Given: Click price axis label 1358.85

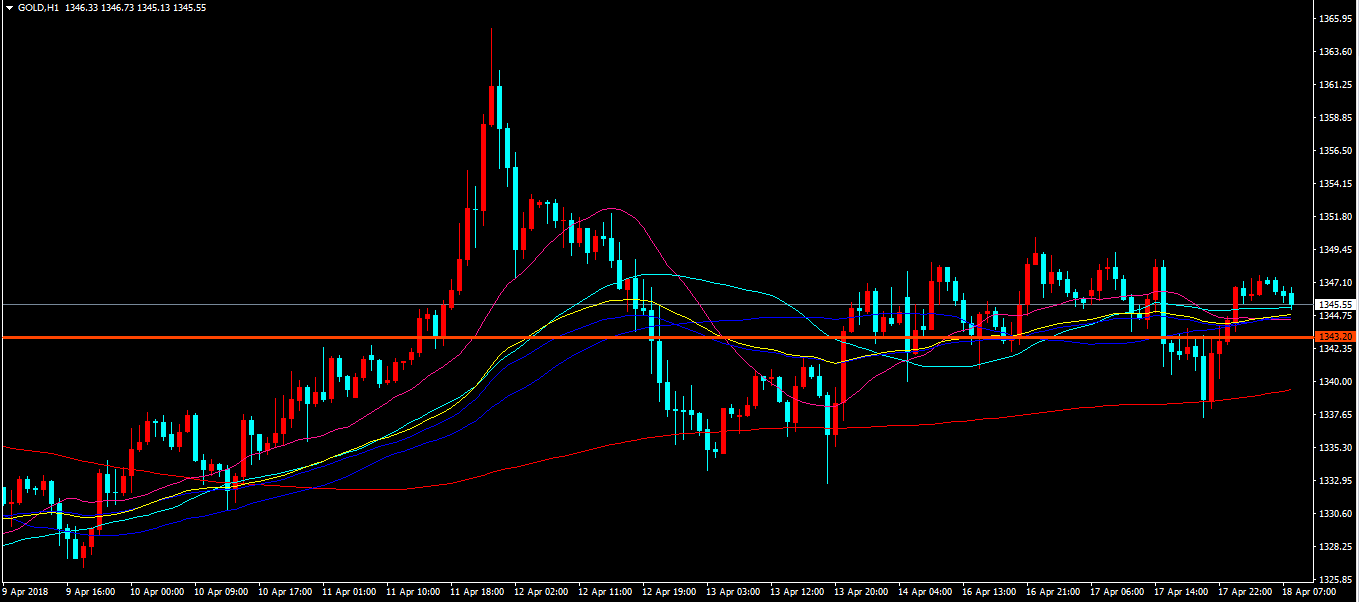Looking at the screenshot, I should (1336, 118).
